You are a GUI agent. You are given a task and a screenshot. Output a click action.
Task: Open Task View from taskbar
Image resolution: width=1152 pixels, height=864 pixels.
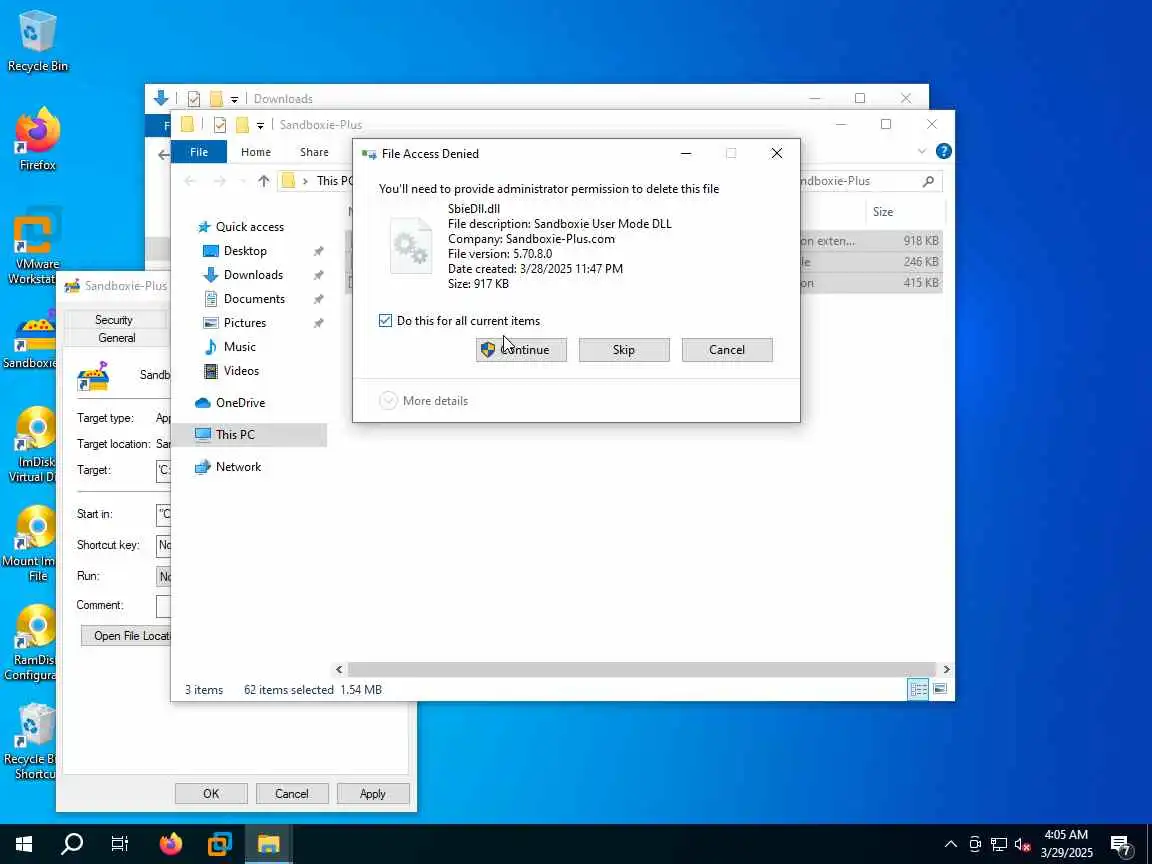119,843
